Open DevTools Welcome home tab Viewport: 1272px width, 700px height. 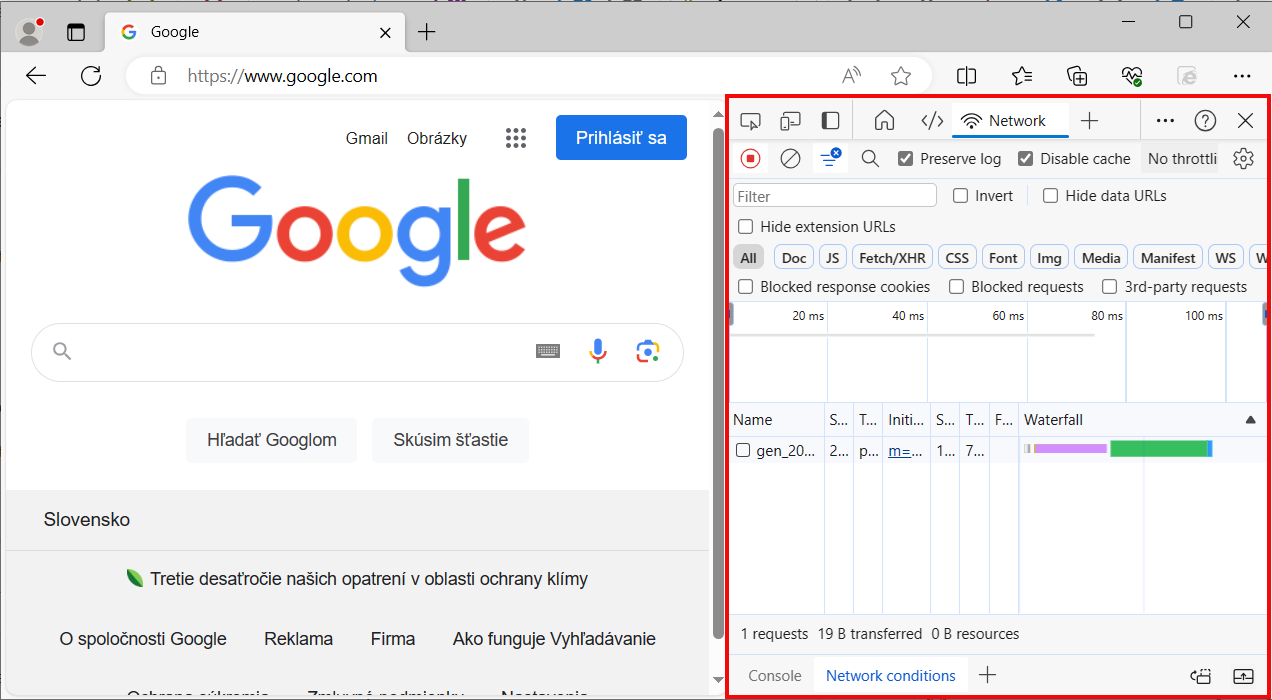(884, 121)
